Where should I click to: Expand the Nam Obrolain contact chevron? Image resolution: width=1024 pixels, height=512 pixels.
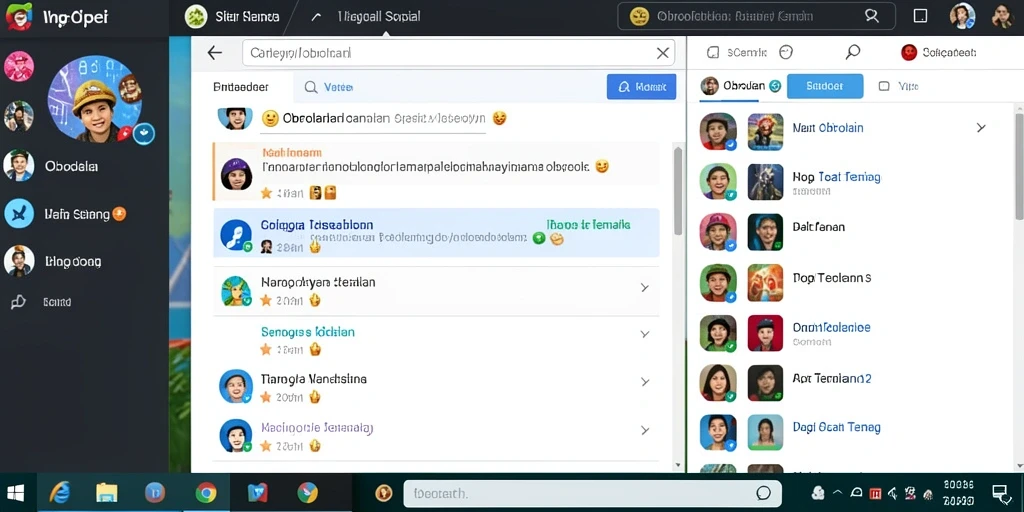981,127
